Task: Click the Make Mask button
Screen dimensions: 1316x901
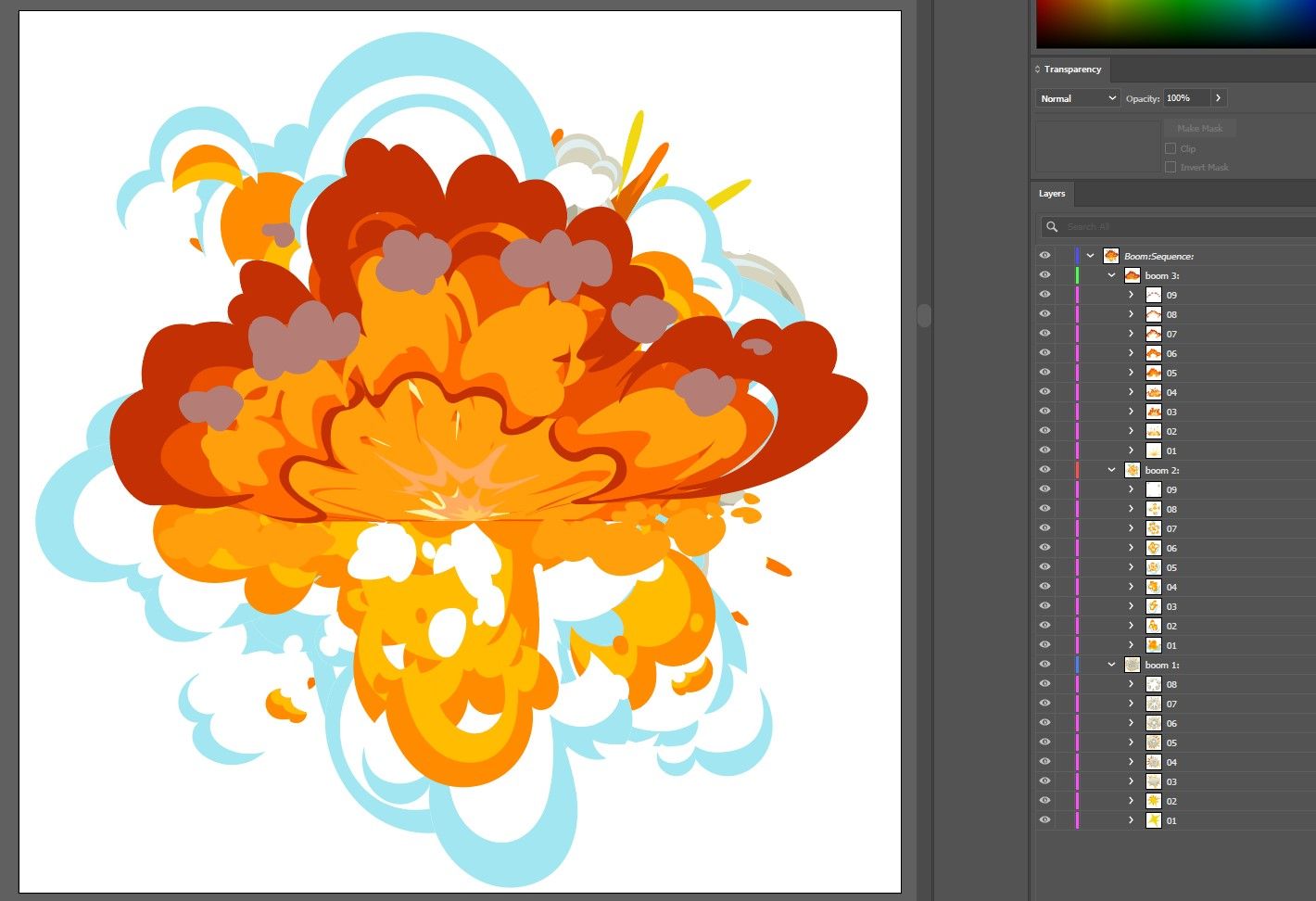Action: [x=1198, y=127]
